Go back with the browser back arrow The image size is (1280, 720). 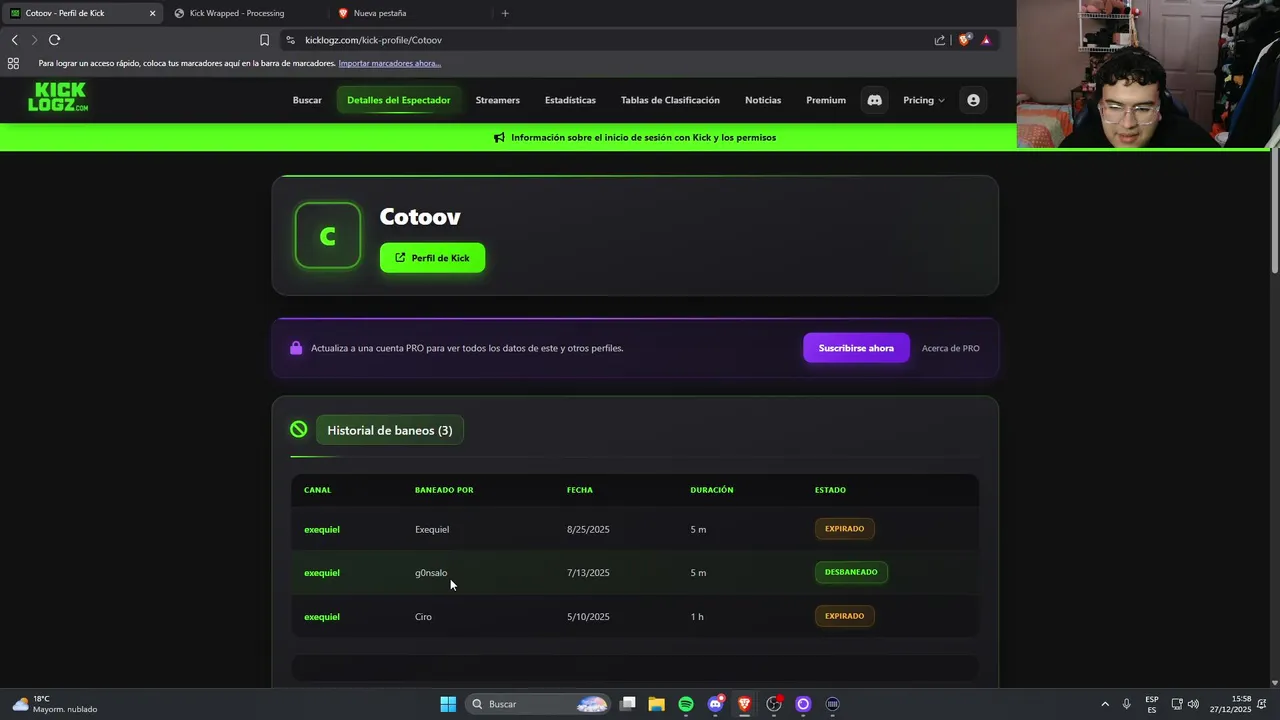(x=14, y=40)
